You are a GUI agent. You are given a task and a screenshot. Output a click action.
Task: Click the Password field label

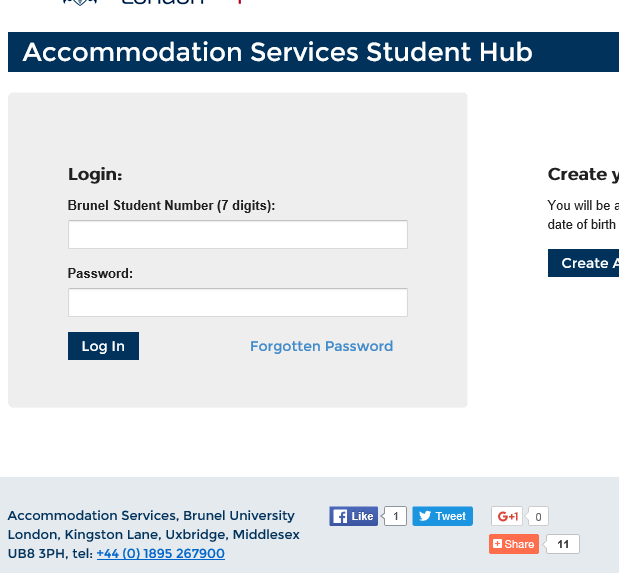tap(100, 273)
